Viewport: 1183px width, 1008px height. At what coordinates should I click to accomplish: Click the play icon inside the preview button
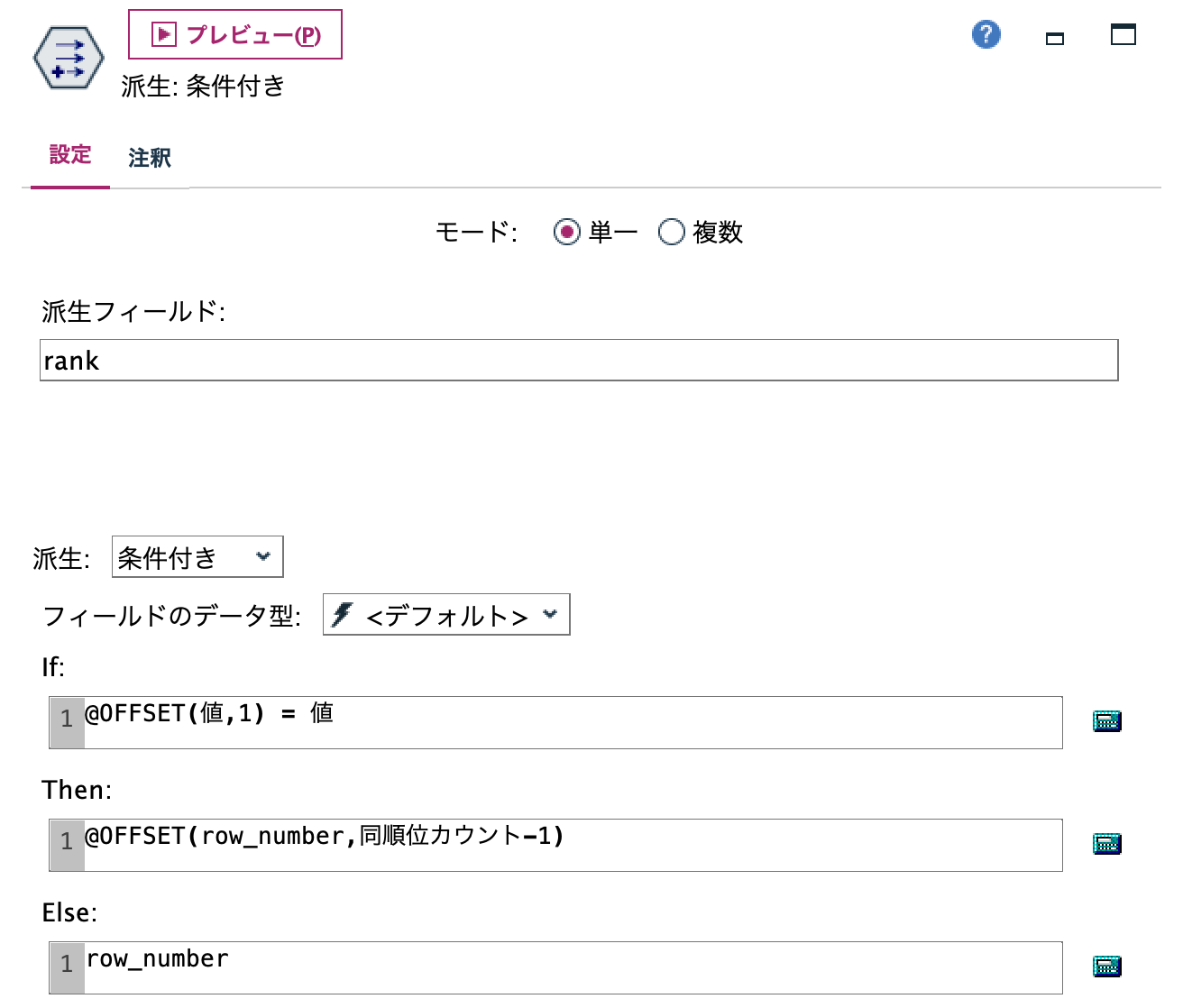point(163,34)
